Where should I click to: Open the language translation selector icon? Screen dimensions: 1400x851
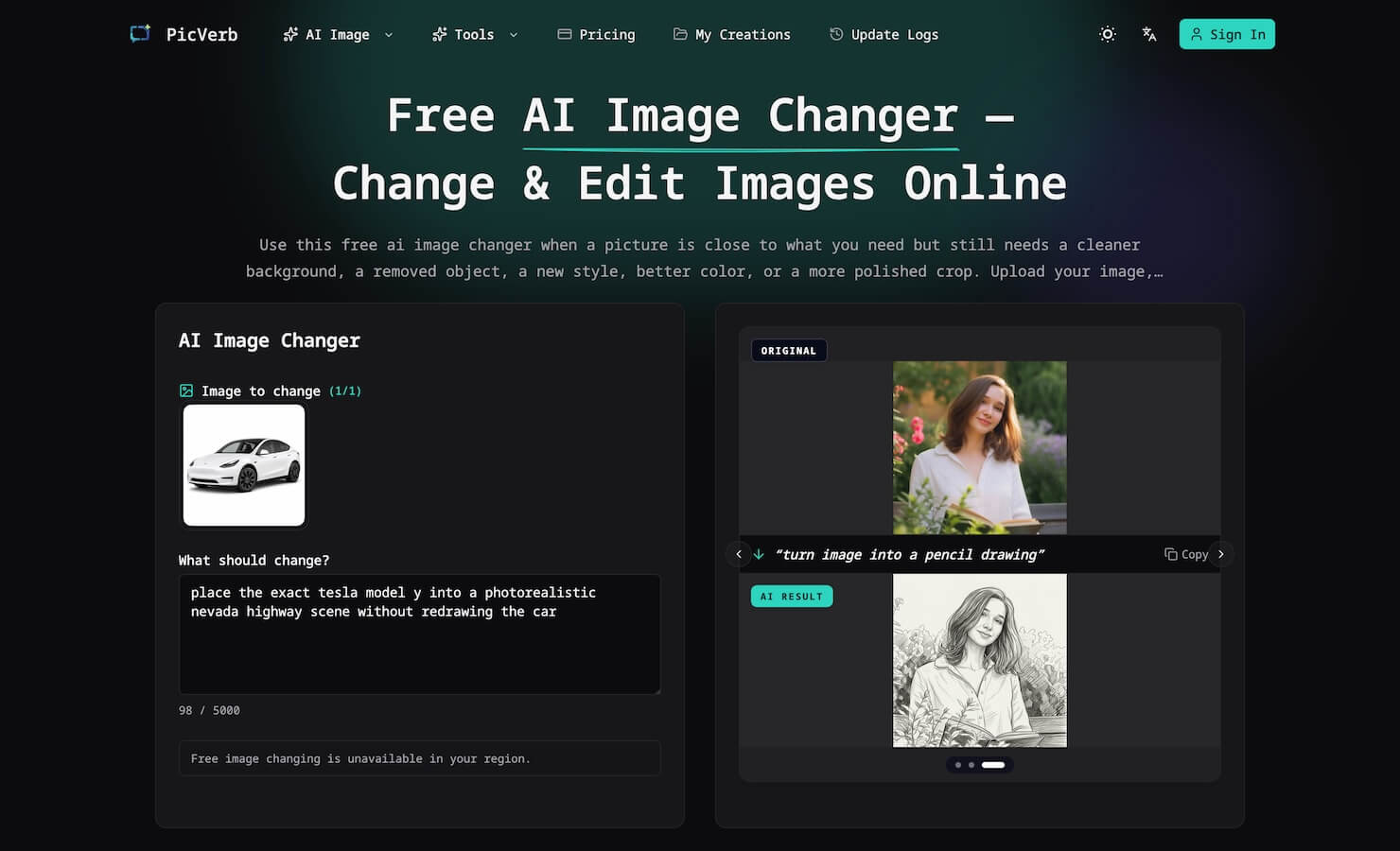point(1149,34)
